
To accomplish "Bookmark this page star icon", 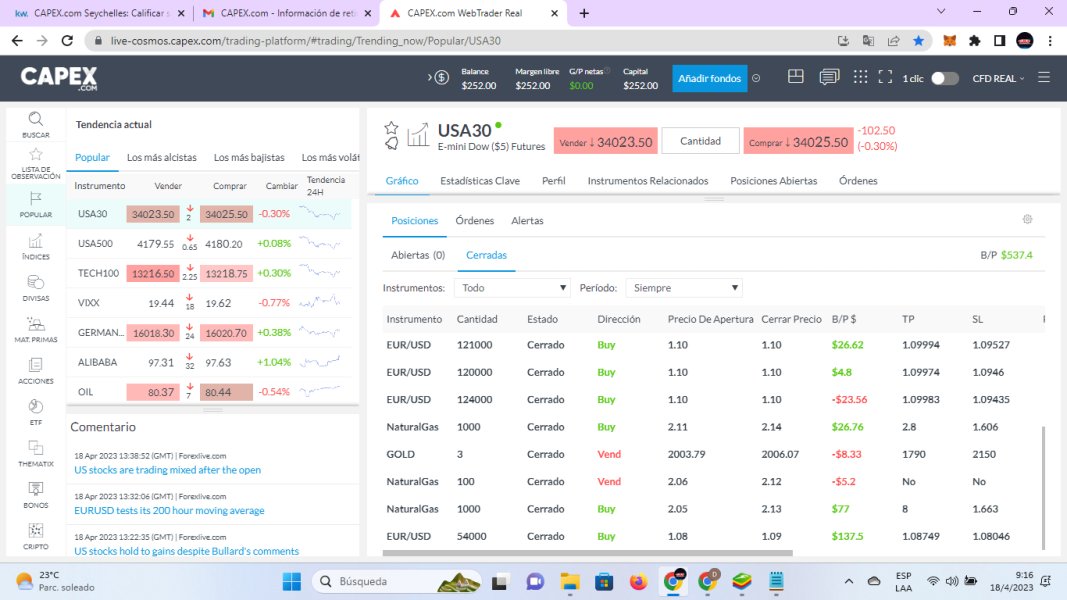I will [x=919, y=41].
